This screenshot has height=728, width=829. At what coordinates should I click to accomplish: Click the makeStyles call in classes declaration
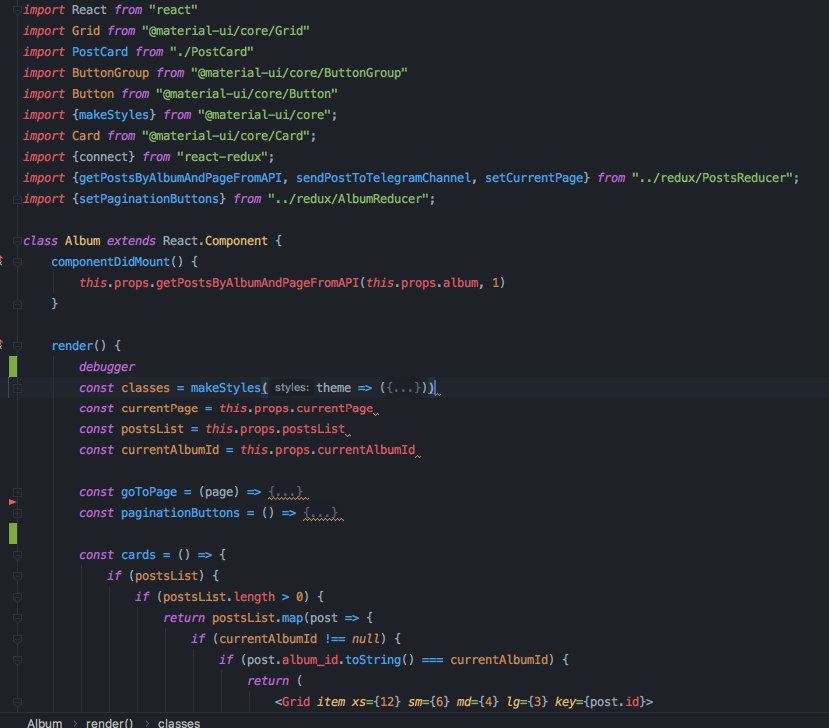pos(226,388)
